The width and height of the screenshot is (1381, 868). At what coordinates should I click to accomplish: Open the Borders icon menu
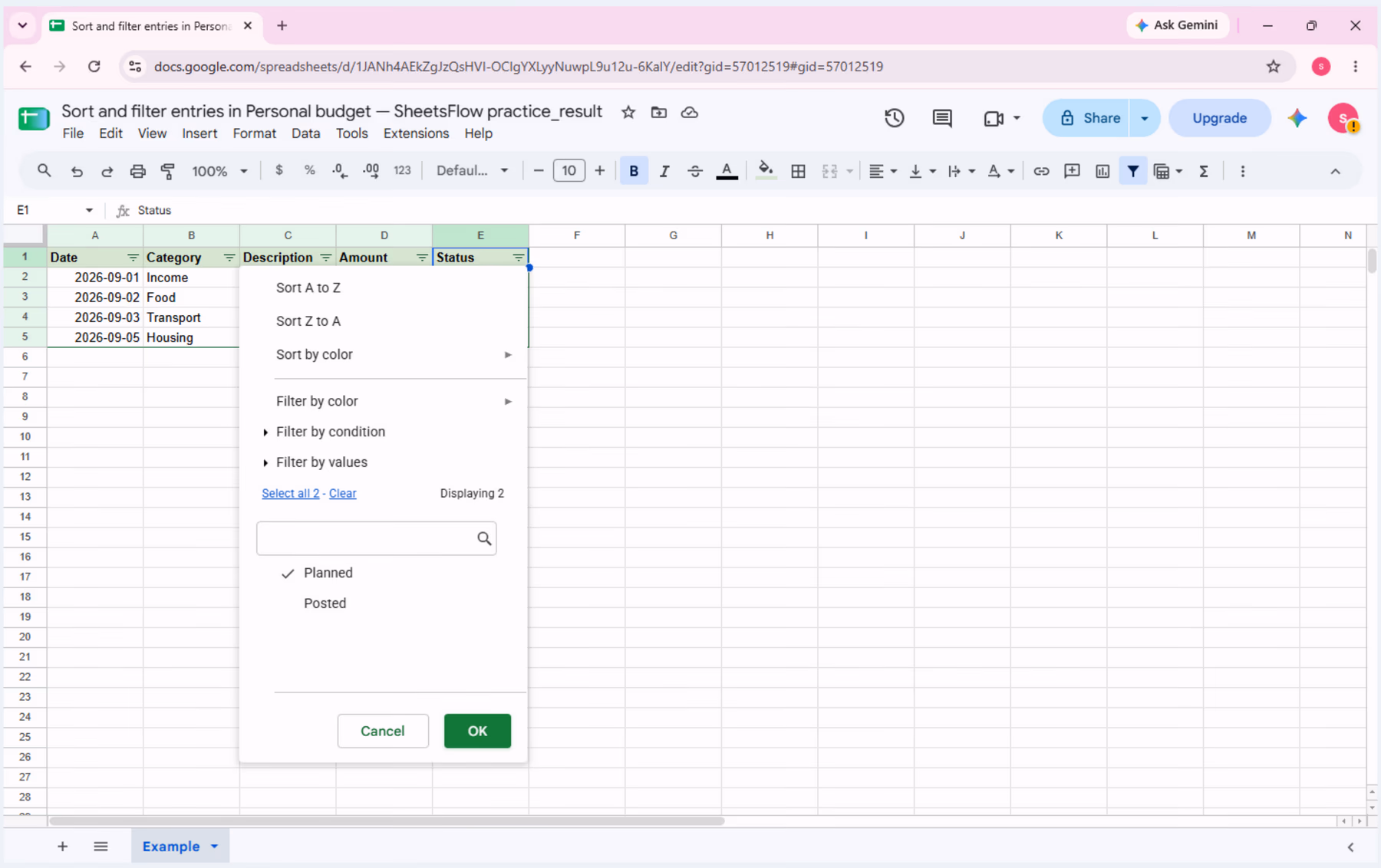798,171
